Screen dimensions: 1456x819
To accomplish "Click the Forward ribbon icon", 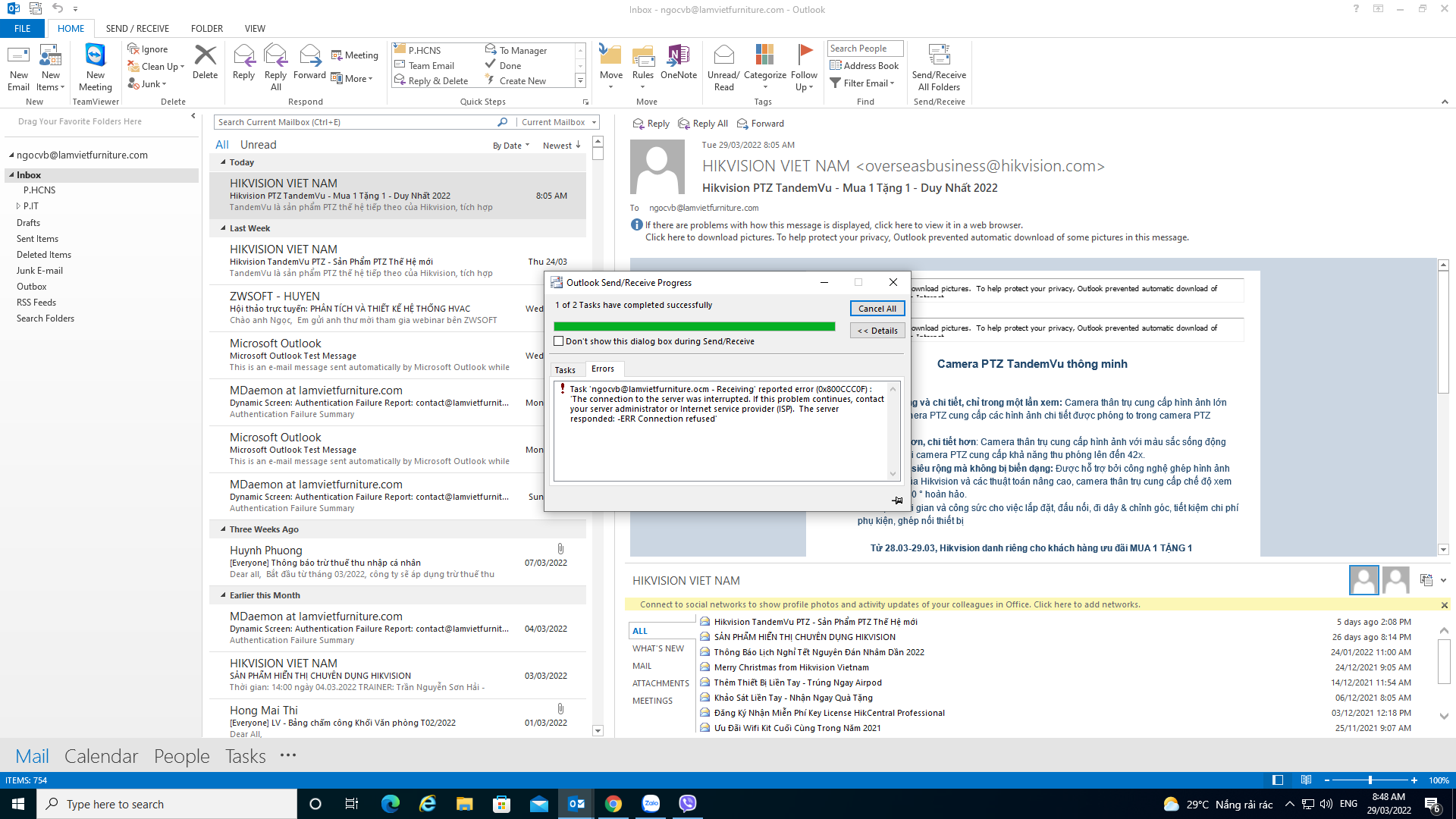I will pyautogui.click(x=309, y=62).
